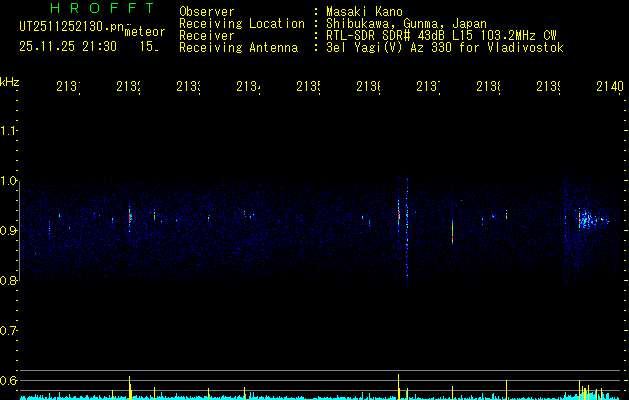Click the 1.0 kHz frequency axis label

pyautogui.click(x=8, y=181)
